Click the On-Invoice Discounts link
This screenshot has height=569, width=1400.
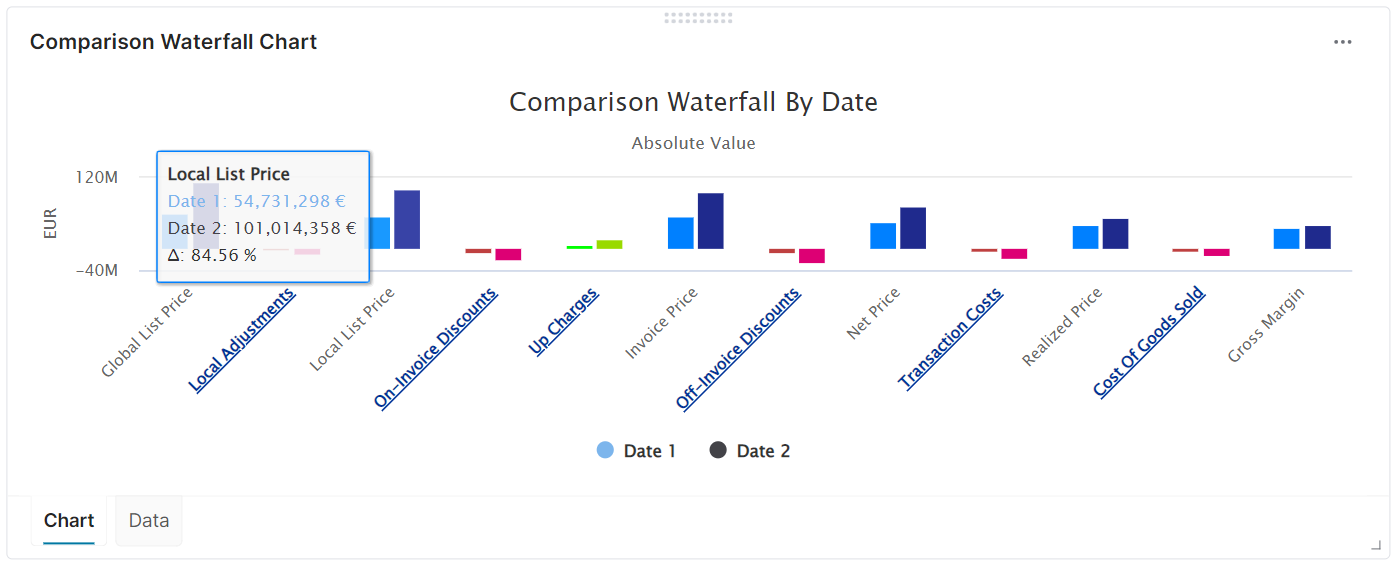click(x=436, y=348)
